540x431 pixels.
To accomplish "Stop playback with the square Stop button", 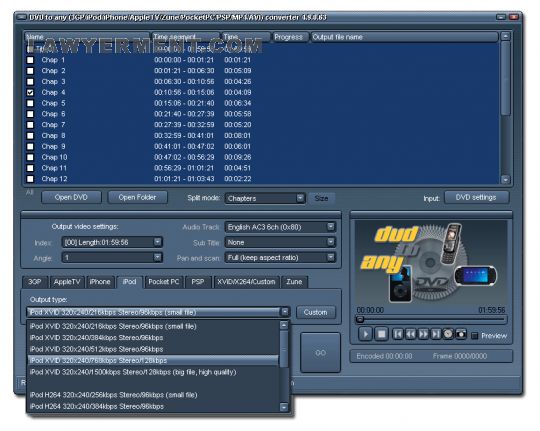I will point(382,334).
